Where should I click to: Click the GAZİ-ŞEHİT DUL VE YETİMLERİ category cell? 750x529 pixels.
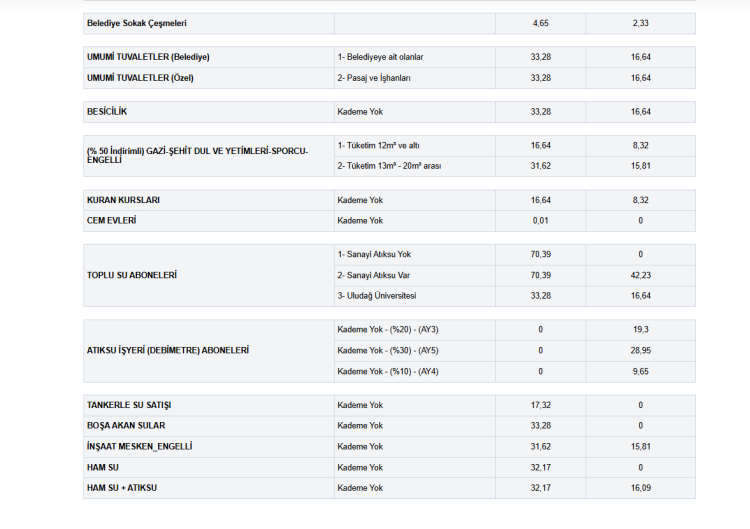tap(197, 155)
